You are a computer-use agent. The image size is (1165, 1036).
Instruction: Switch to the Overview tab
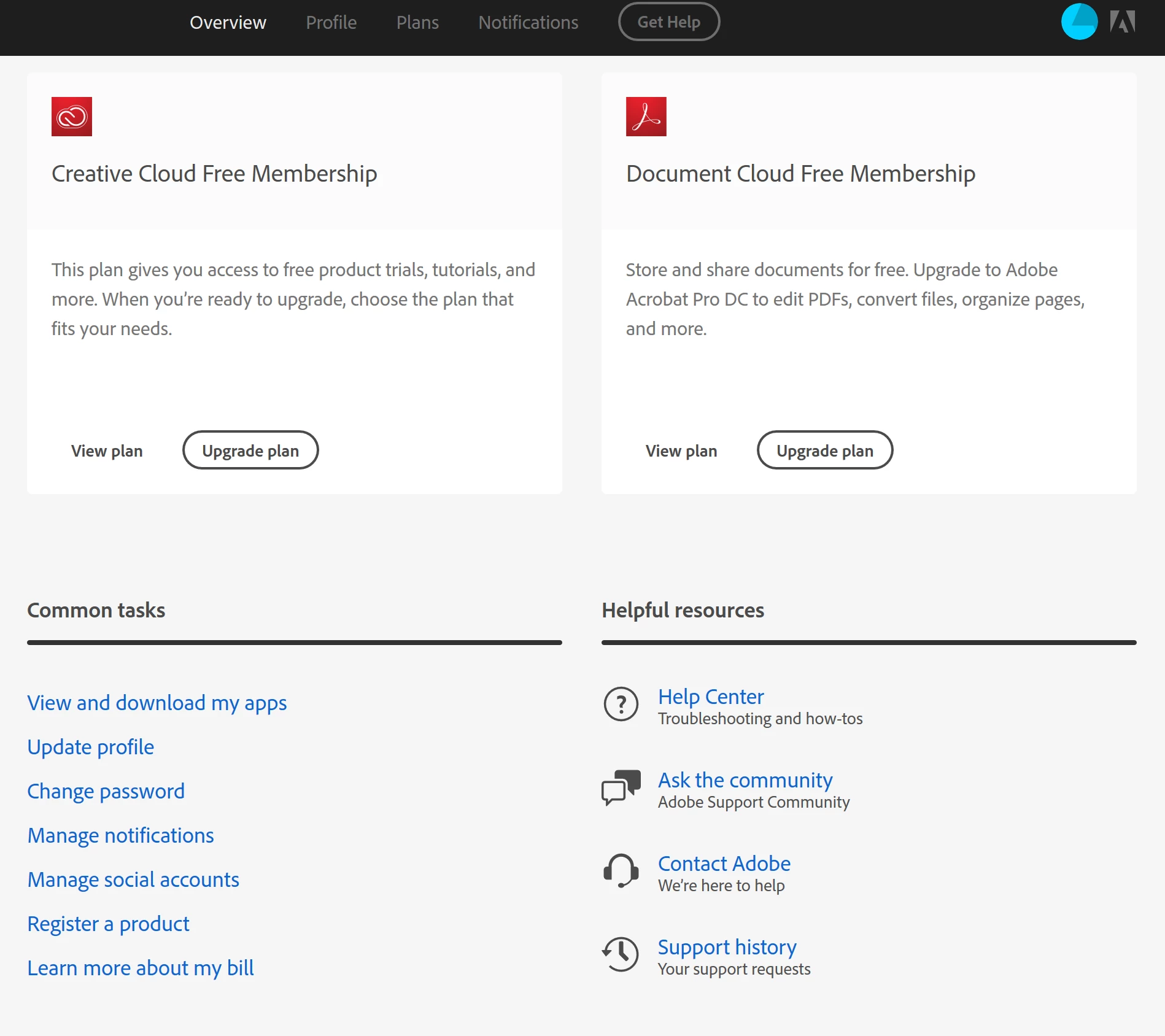[228, 22]
